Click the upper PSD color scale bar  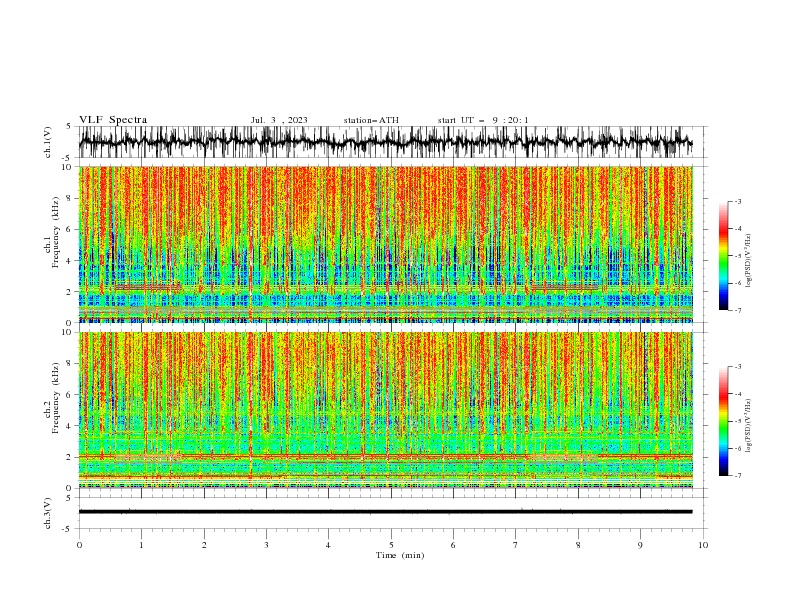tap(723, 256)
